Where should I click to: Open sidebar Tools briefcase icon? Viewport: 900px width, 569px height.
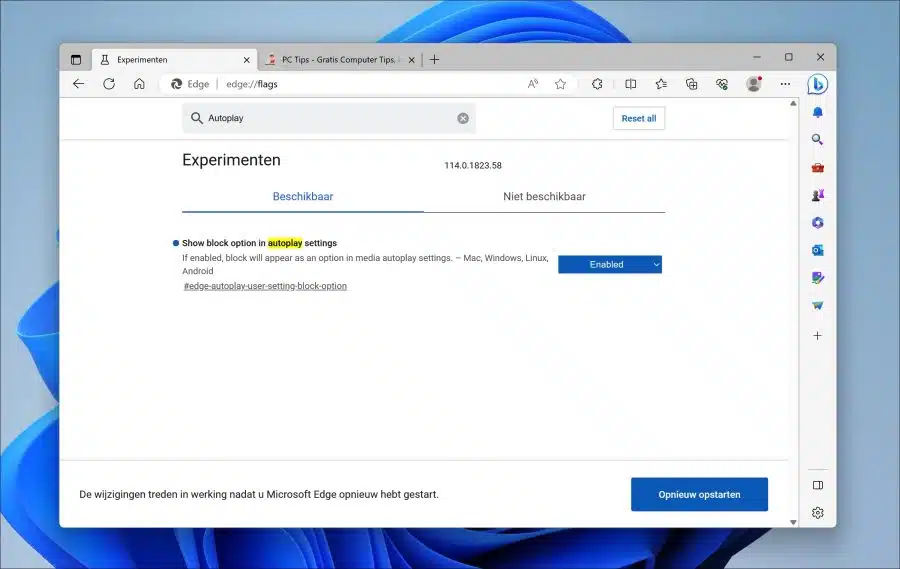pyautogui.click(x=818, y=168)
